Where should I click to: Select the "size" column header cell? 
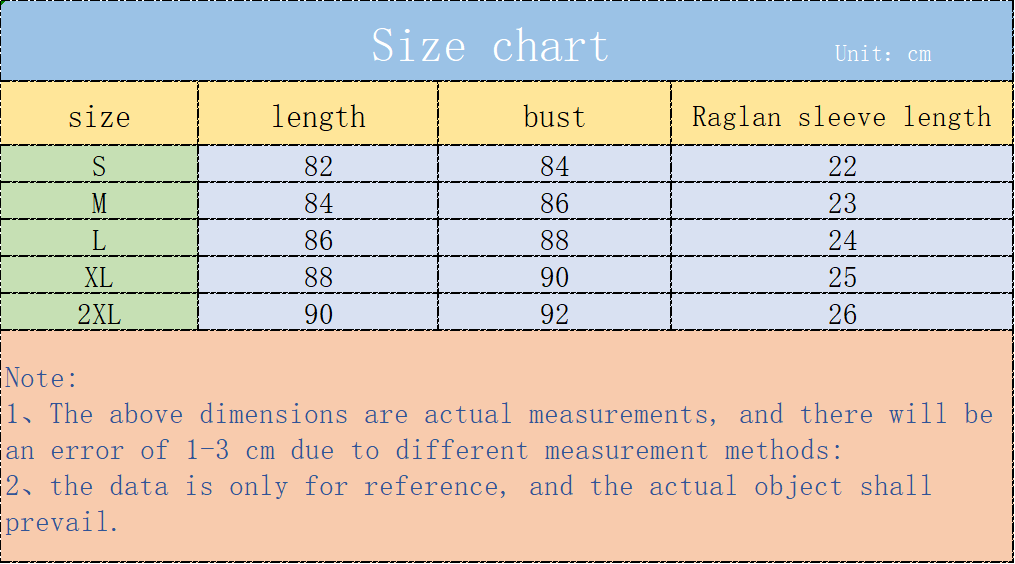tap(99, 117)
